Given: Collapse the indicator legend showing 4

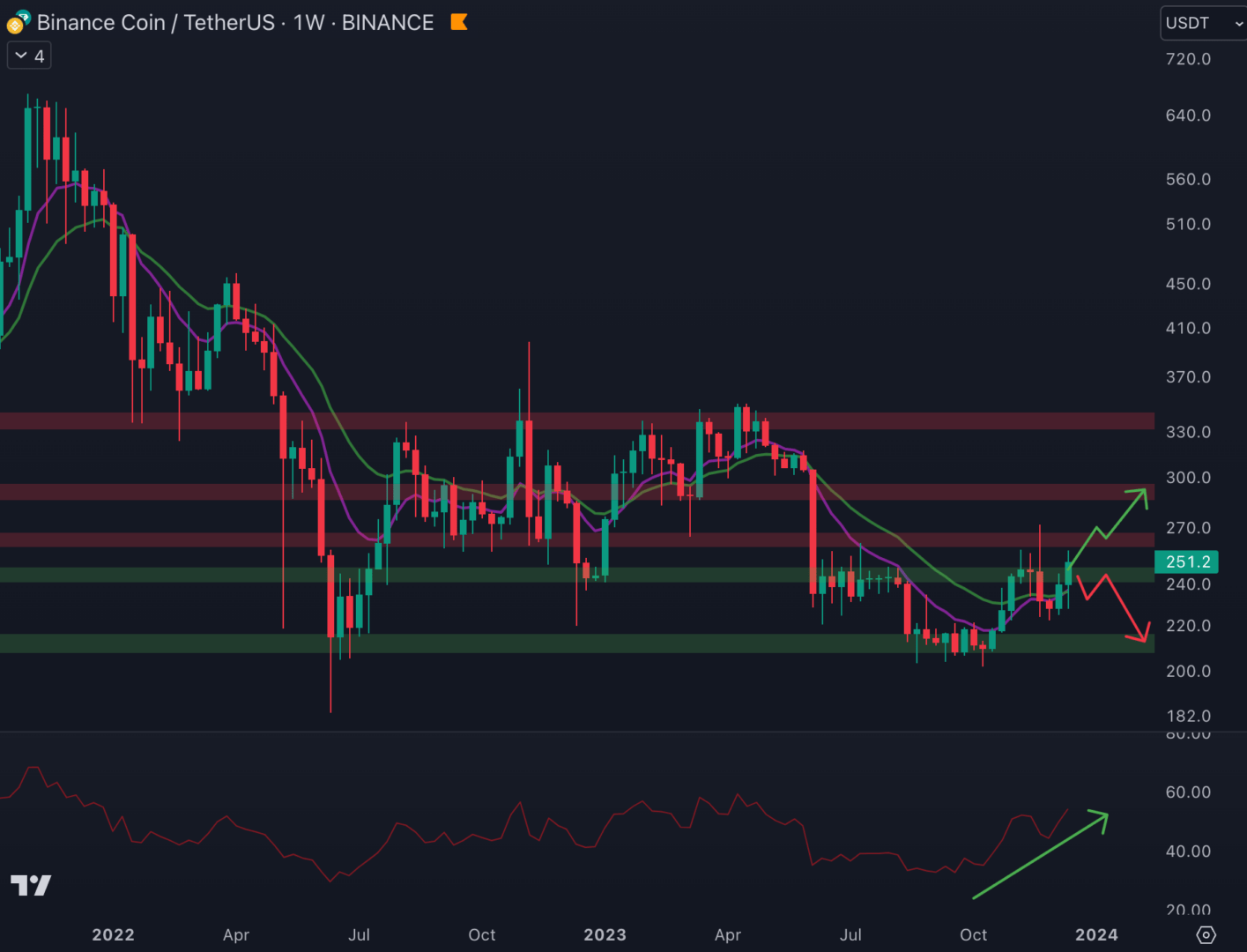Looking at the screenshot, I should click(29, 56).
